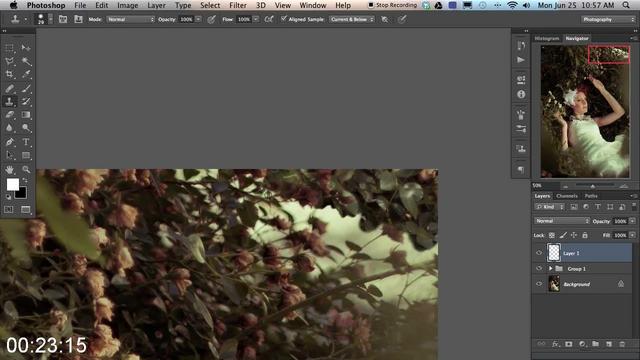The image size is (640, 360).
Task: Open the Brush panel from options bar
Action: pos(62,19)
